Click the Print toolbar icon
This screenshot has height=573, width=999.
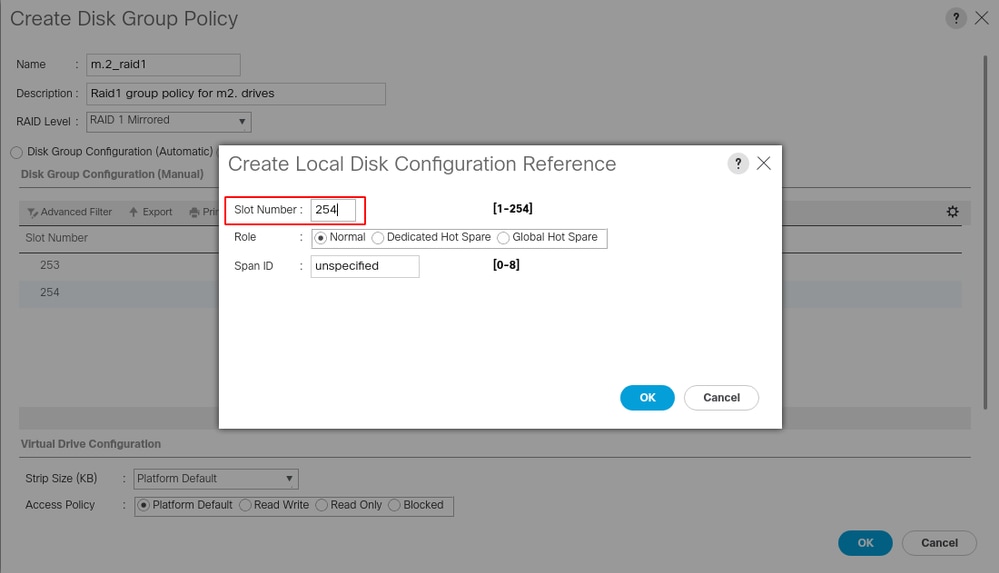click(x=194, y=212)
